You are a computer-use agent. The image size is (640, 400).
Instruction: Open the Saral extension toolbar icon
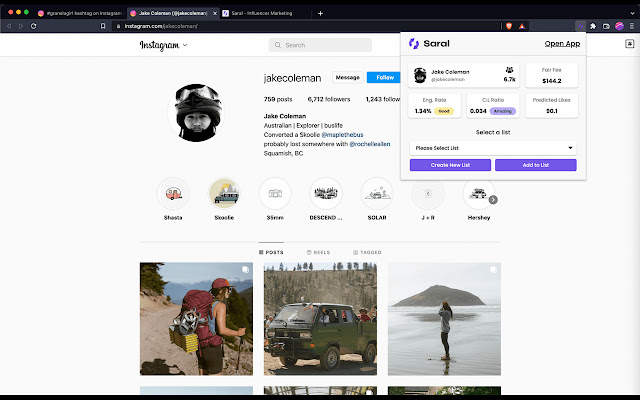click(x=580, y=26)
